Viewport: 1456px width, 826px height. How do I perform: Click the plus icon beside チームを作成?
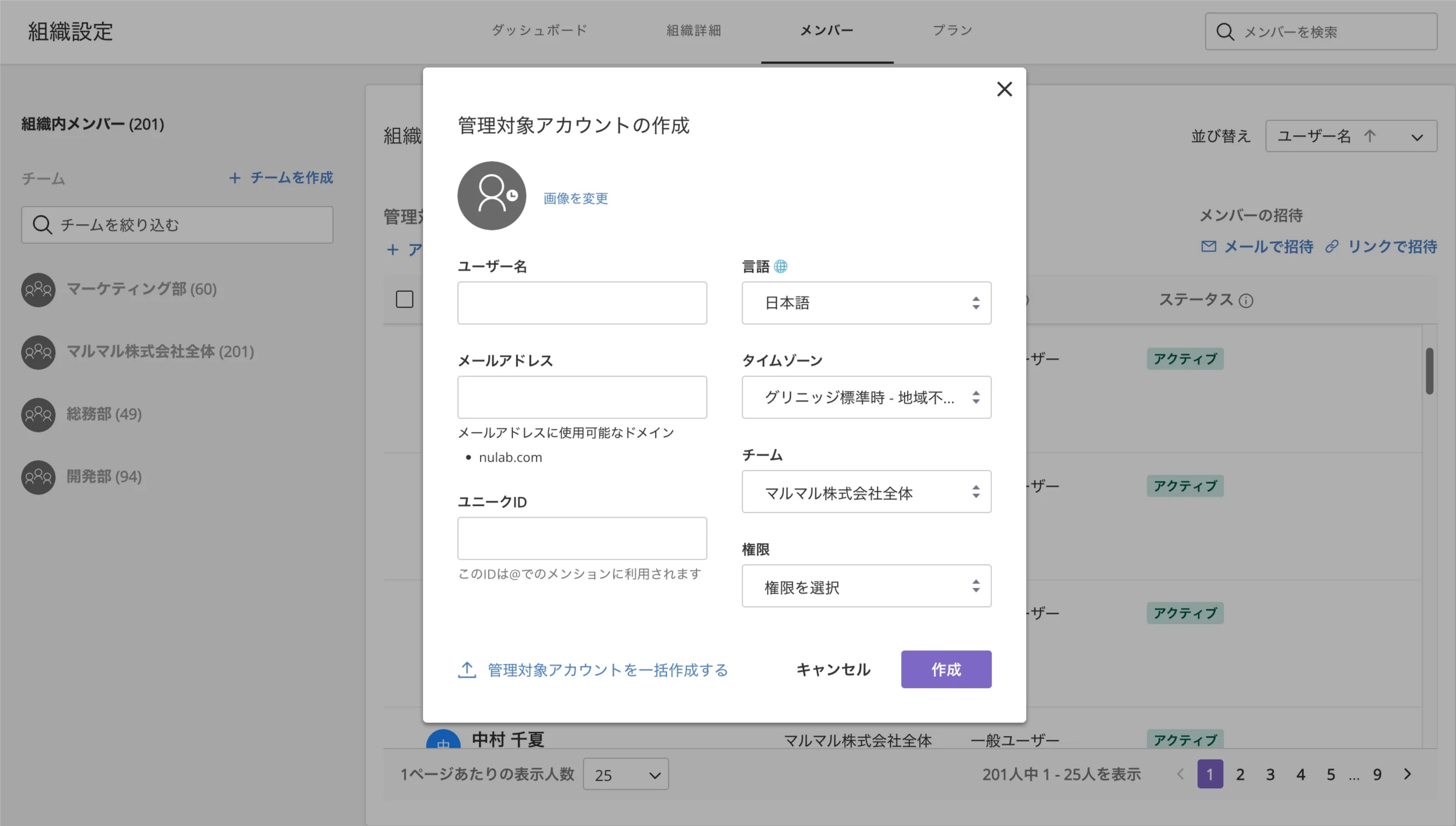pos(235,178)
